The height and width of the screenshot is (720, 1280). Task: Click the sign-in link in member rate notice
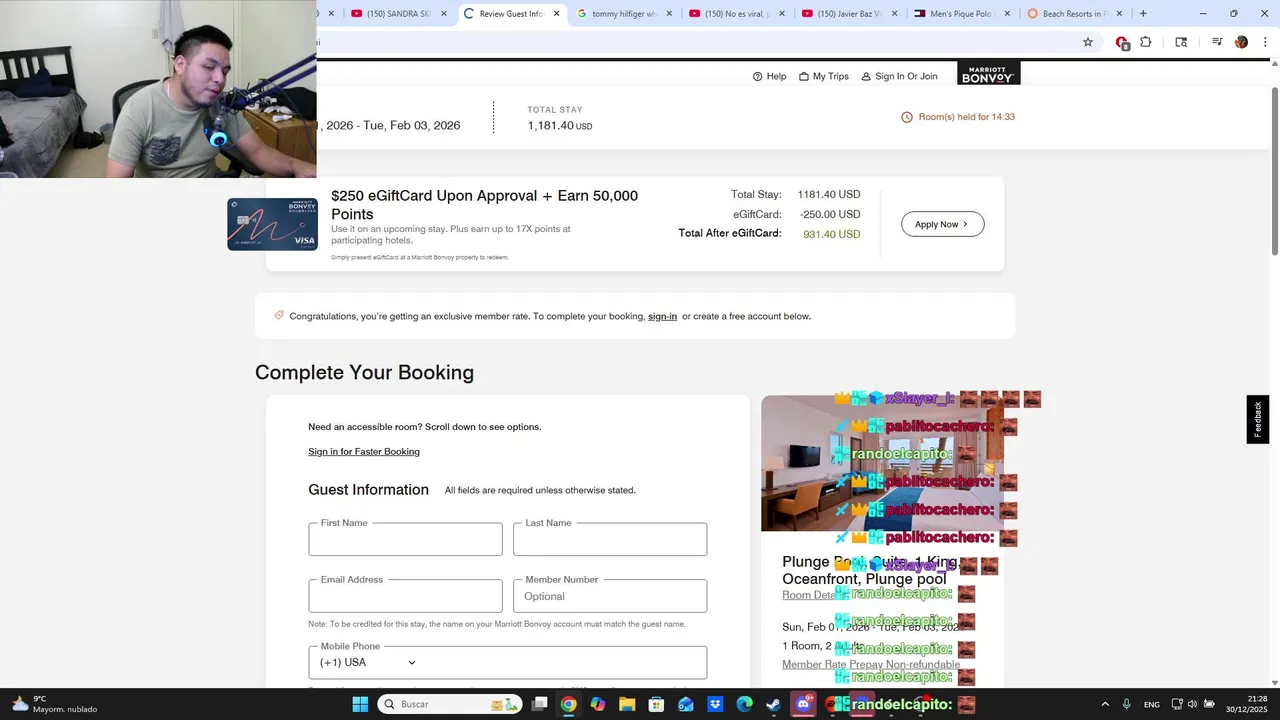click(x=662, y=316)
